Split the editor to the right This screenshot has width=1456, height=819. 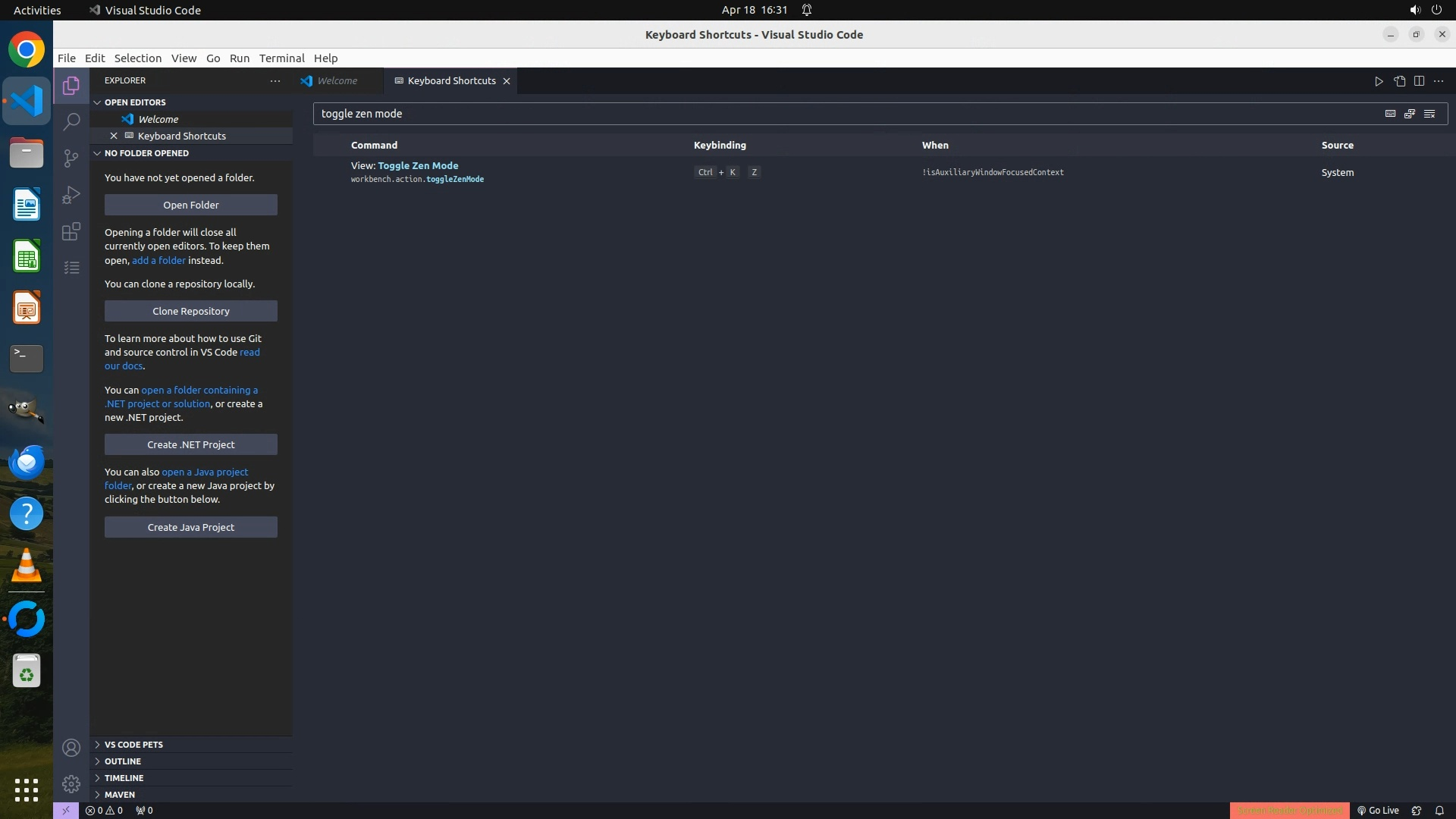click(x=1419, y=81)
